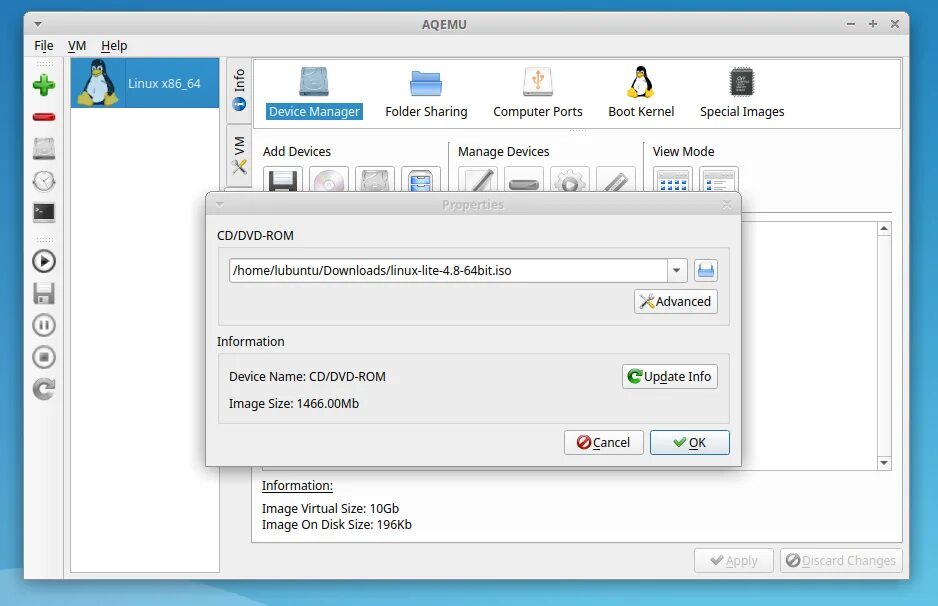The image size is (938, 606).
Task: Select the Linux x86_64 virtual machine
Action: 145,83
